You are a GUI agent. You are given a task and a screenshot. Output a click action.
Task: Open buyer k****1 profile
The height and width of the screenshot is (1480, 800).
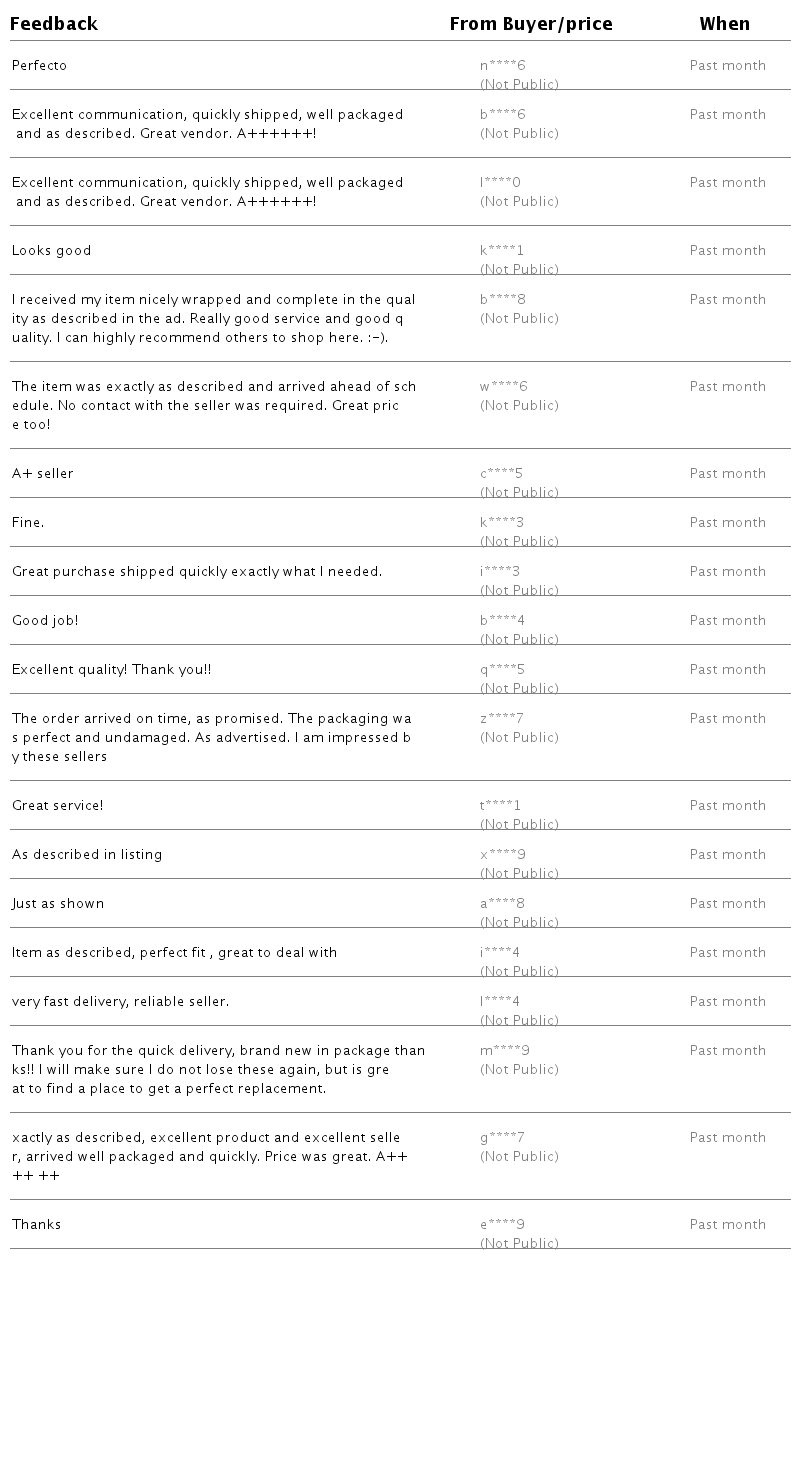(502, 251)
